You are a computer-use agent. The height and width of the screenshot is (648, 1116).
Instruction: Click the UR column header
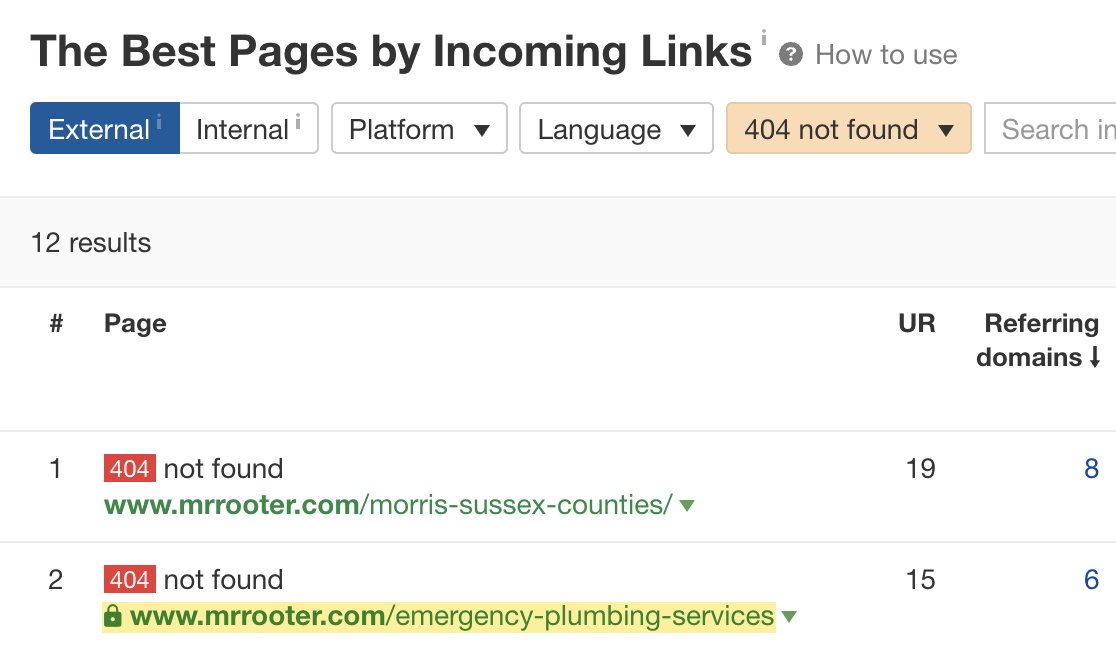916,323
